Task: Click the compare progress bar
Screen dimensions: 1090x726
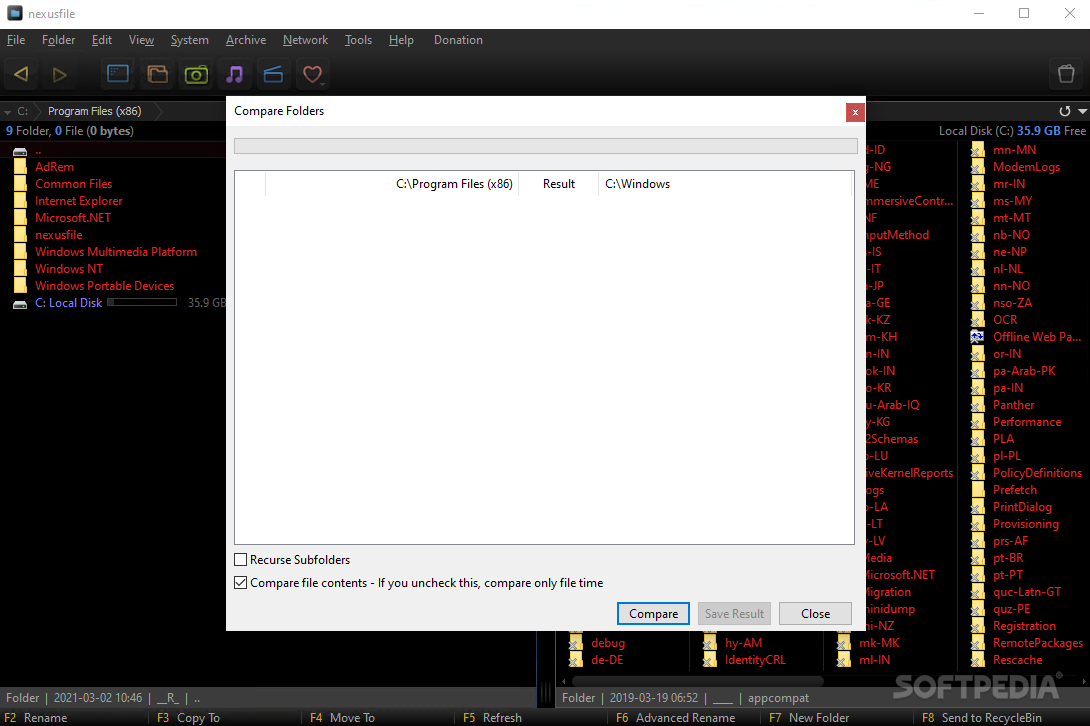Action: coord(546,146)
